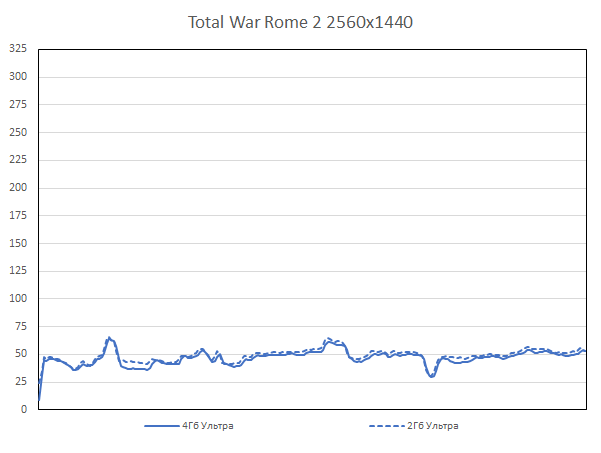Click the 250 y-axis label
This screenshot has height=453, width=601.
(17, 132)
